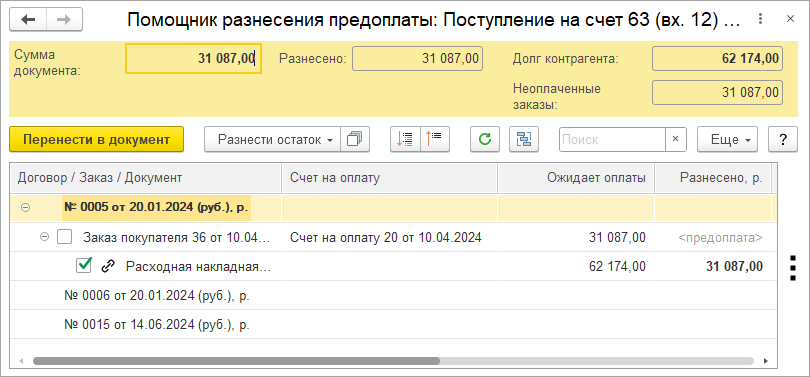Click the Неоплаченные заказы field
The image size is (810, 377).
point(718,93)
